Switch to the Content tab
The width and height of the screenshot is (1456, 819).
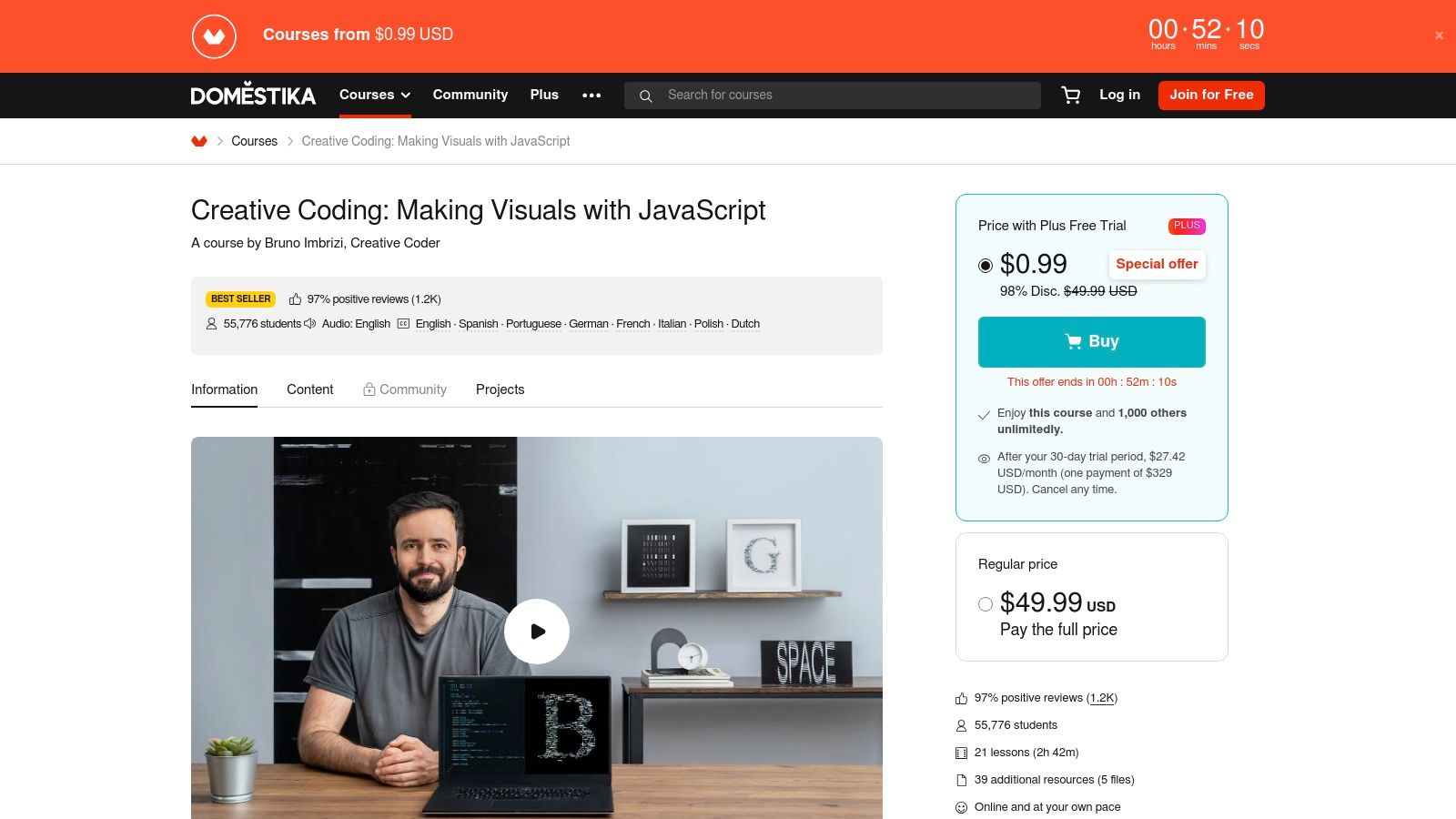(x=309, y=389)
